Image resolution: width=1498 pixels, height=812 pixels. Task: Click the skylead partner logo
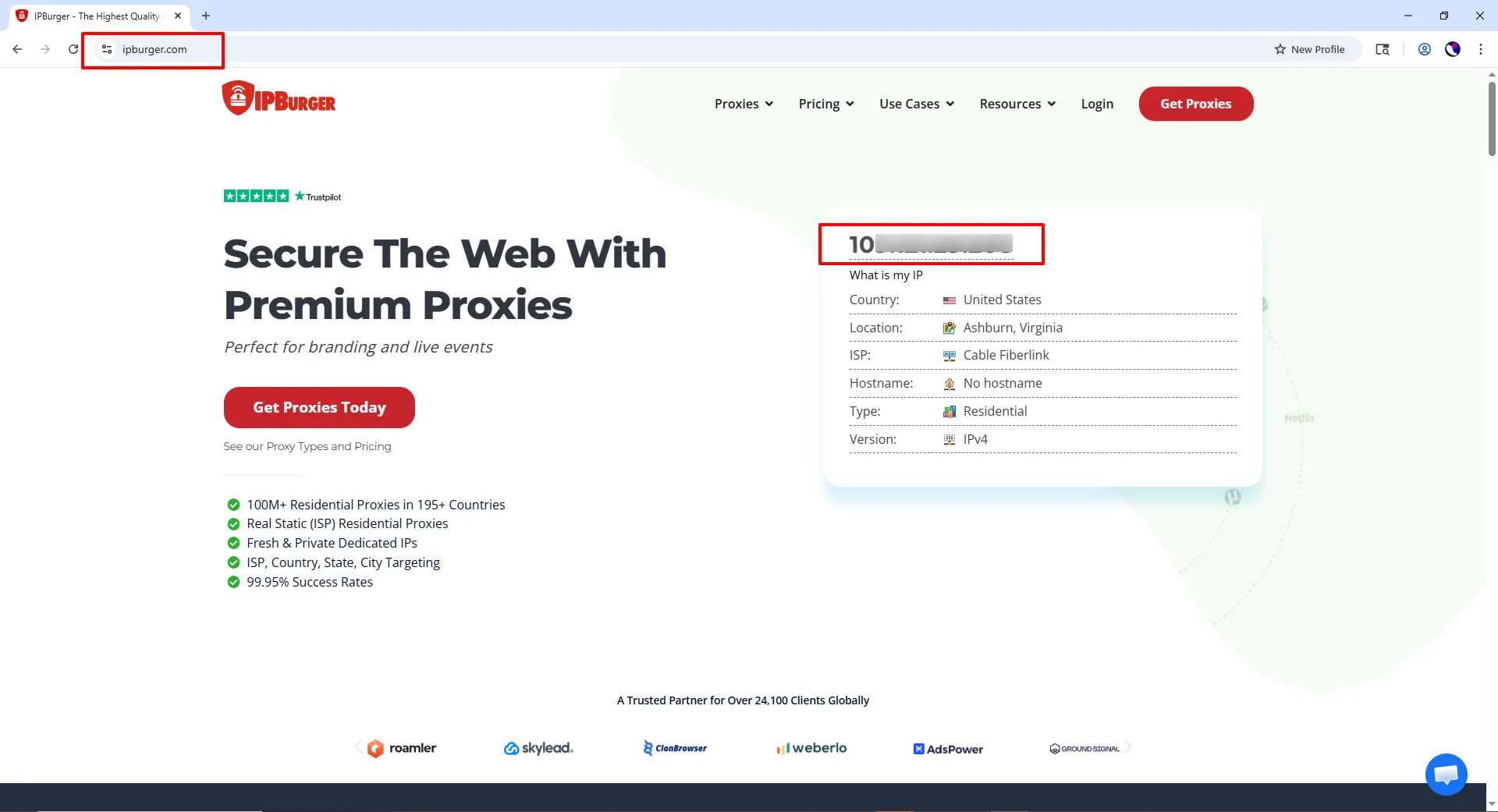point(538,748)
